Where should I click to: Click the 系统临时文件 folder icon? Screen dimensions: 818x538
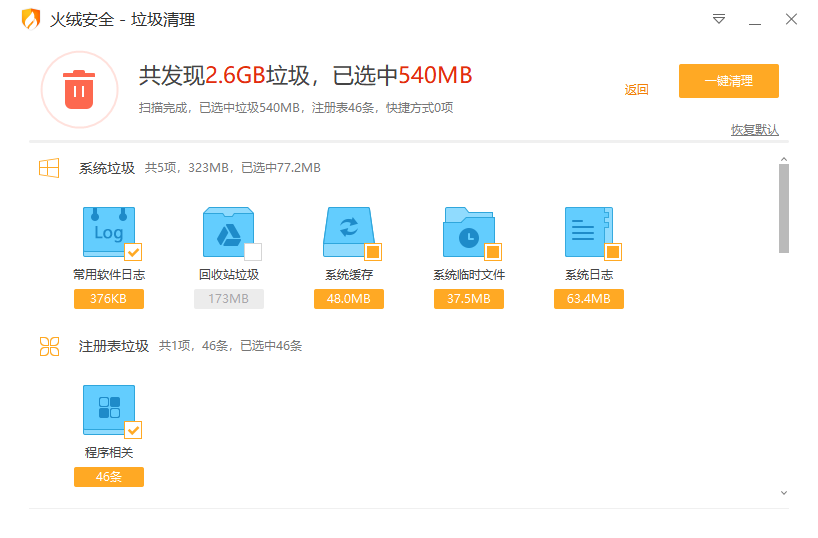point(468,232)
